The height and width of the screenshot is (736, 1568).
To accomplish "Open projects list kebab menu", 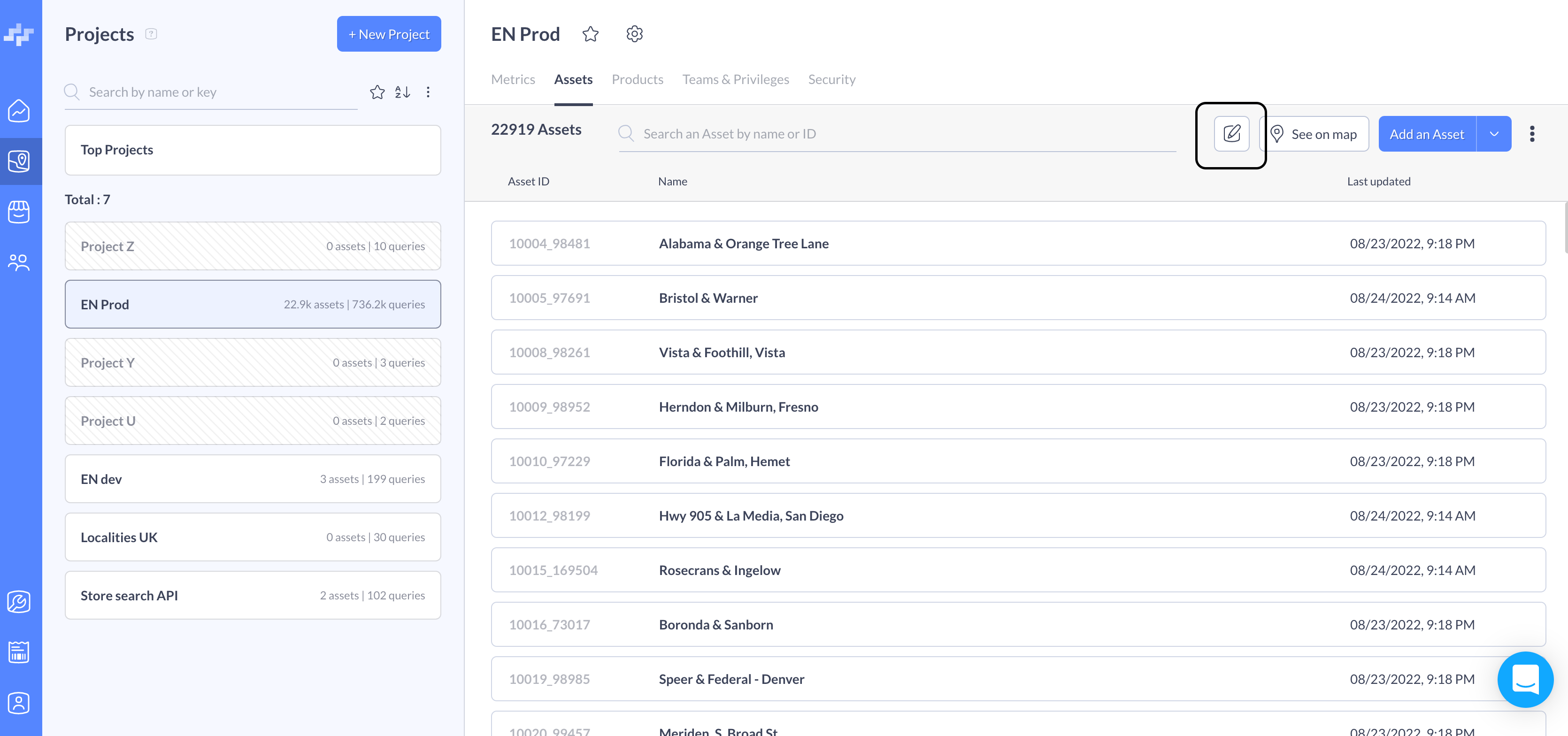I will [x=428, y=92].
